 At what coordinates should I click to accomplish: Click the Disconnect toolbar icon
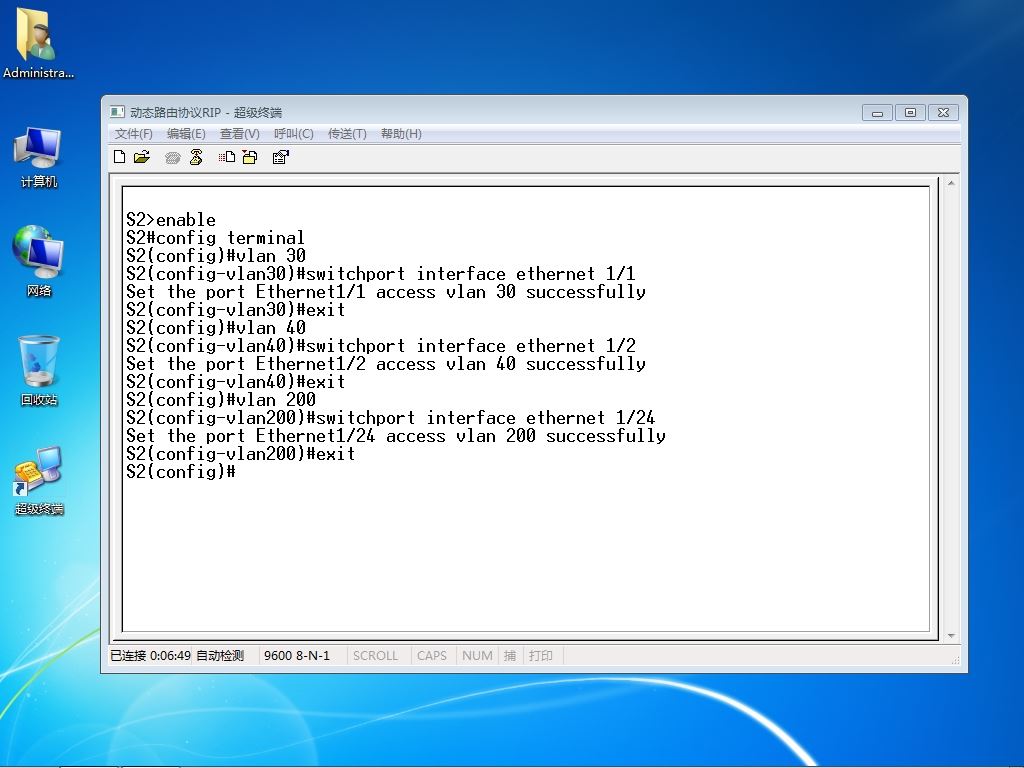point(196,157)
